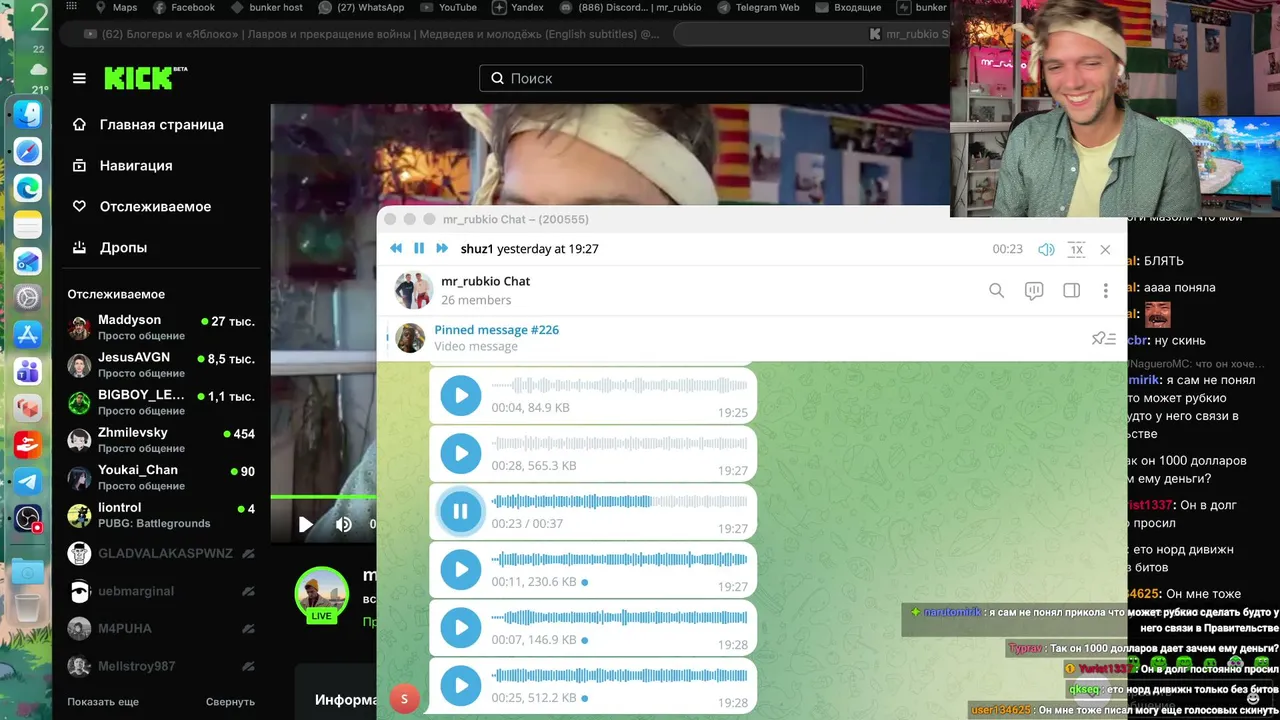Open Zhmilevsky's followed channel
Viewport: 1280px width, 720px height.
(161, 440)
